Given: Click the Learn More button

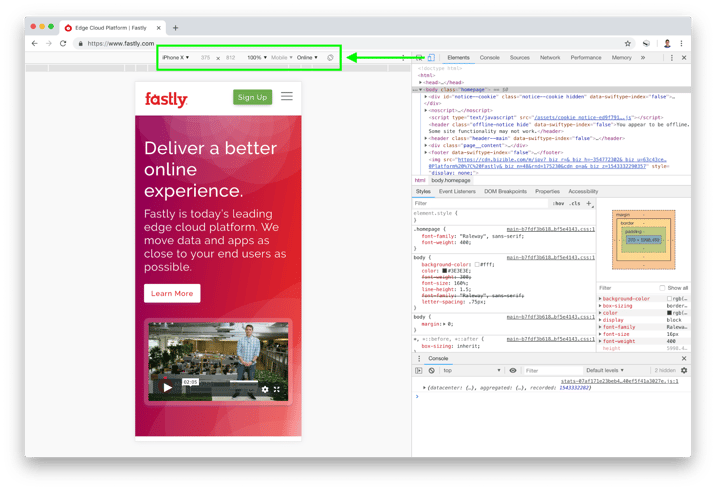Looking at the screenshot, I should point(172,293).
